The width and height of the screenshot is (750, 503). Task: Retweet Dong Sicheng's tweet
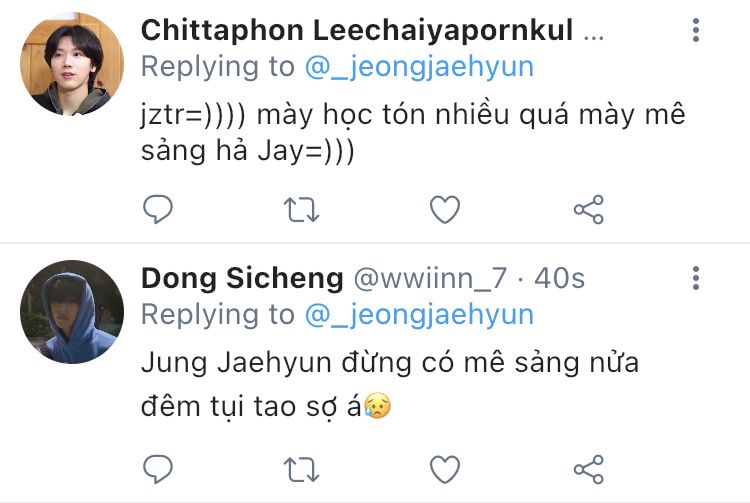(x=302, y=468)
